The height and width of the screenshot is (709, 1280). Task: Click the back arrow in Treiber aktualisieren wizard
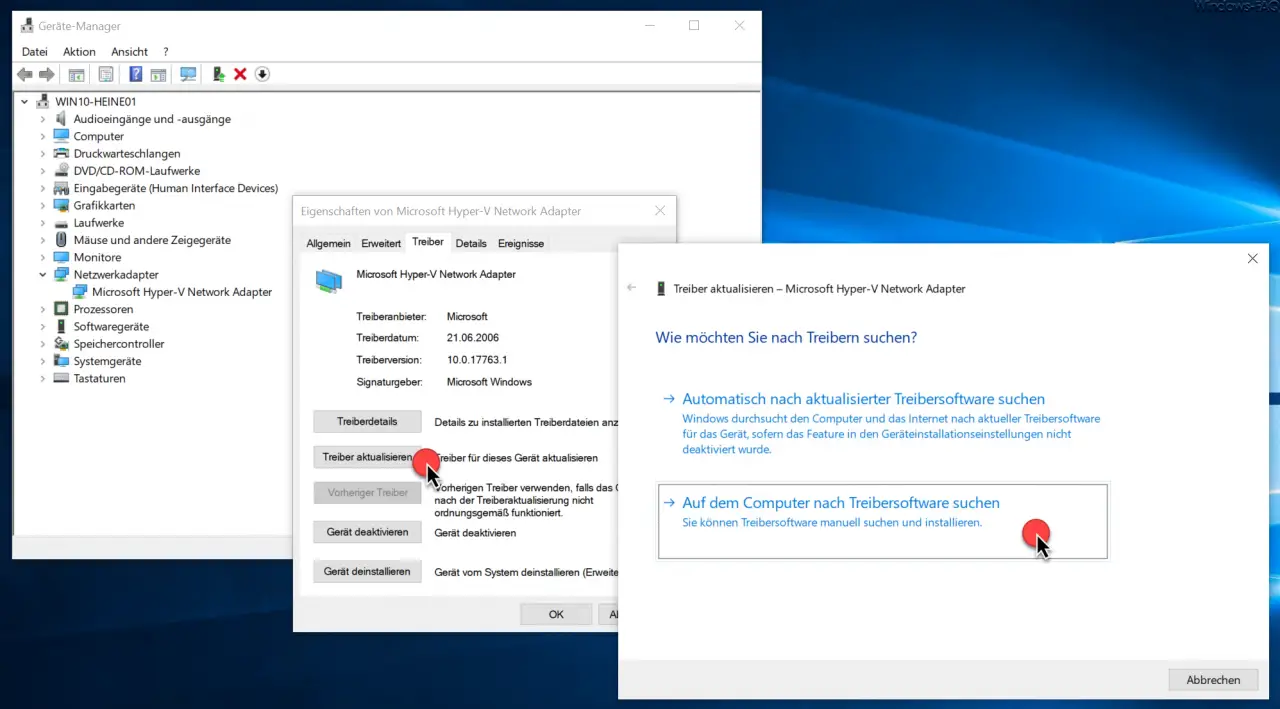click(x=631, y=288)
